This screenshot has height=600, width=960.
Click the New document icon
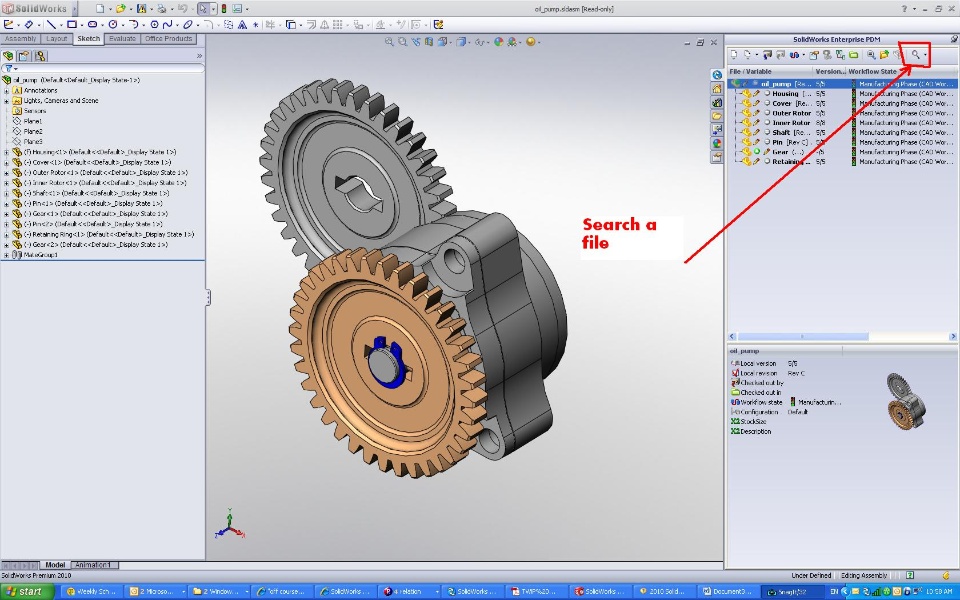pos(100,9)
